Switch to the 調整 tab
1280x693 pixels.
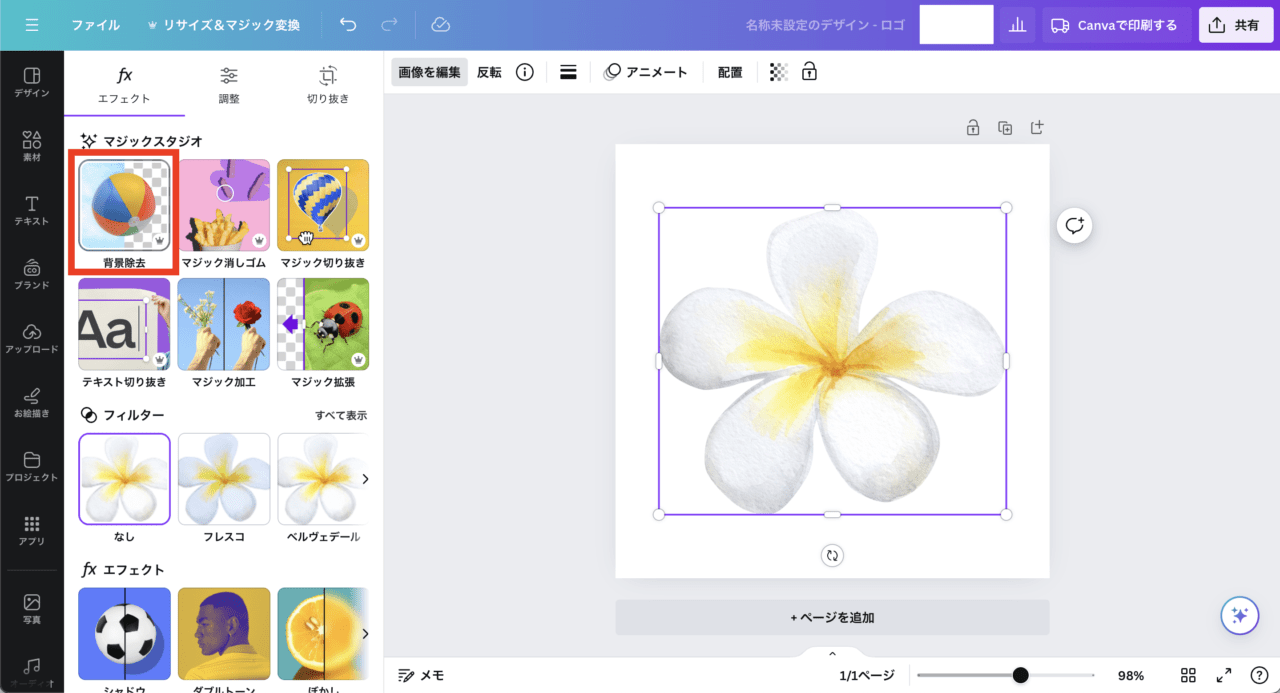pos(229,85)
